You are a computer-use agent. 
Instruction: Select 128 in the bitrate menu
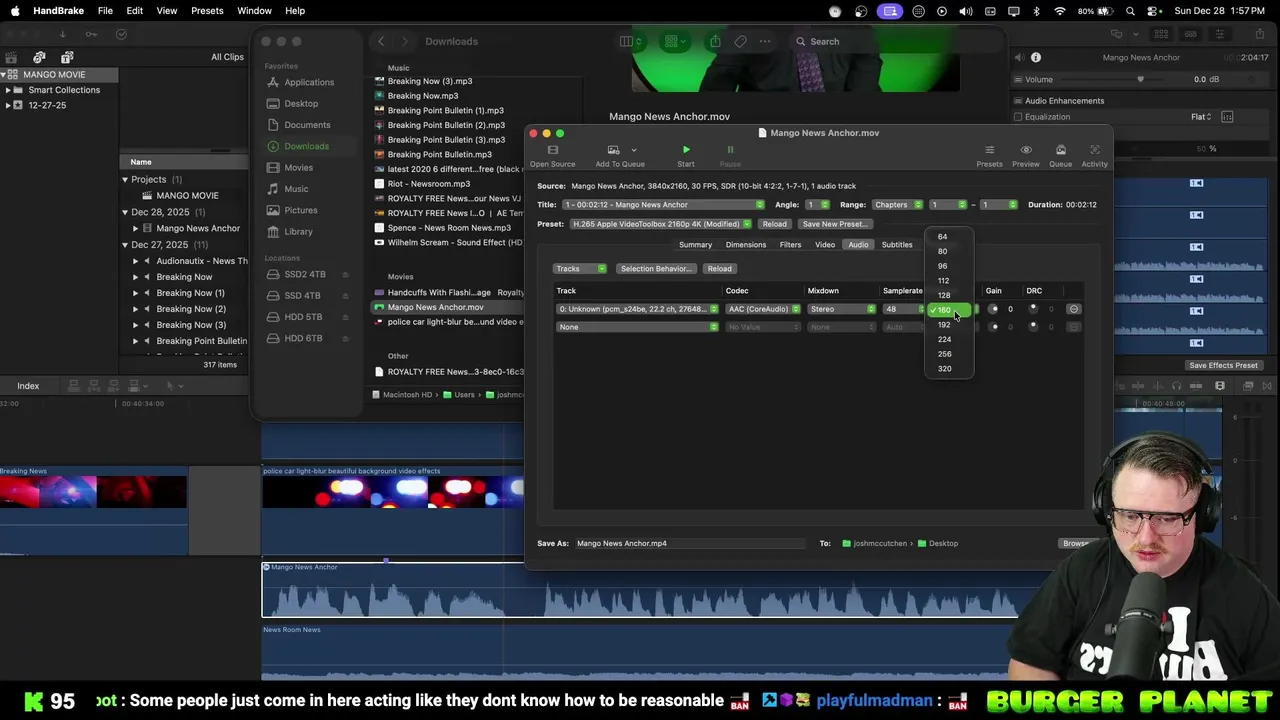tap(949, 296)
